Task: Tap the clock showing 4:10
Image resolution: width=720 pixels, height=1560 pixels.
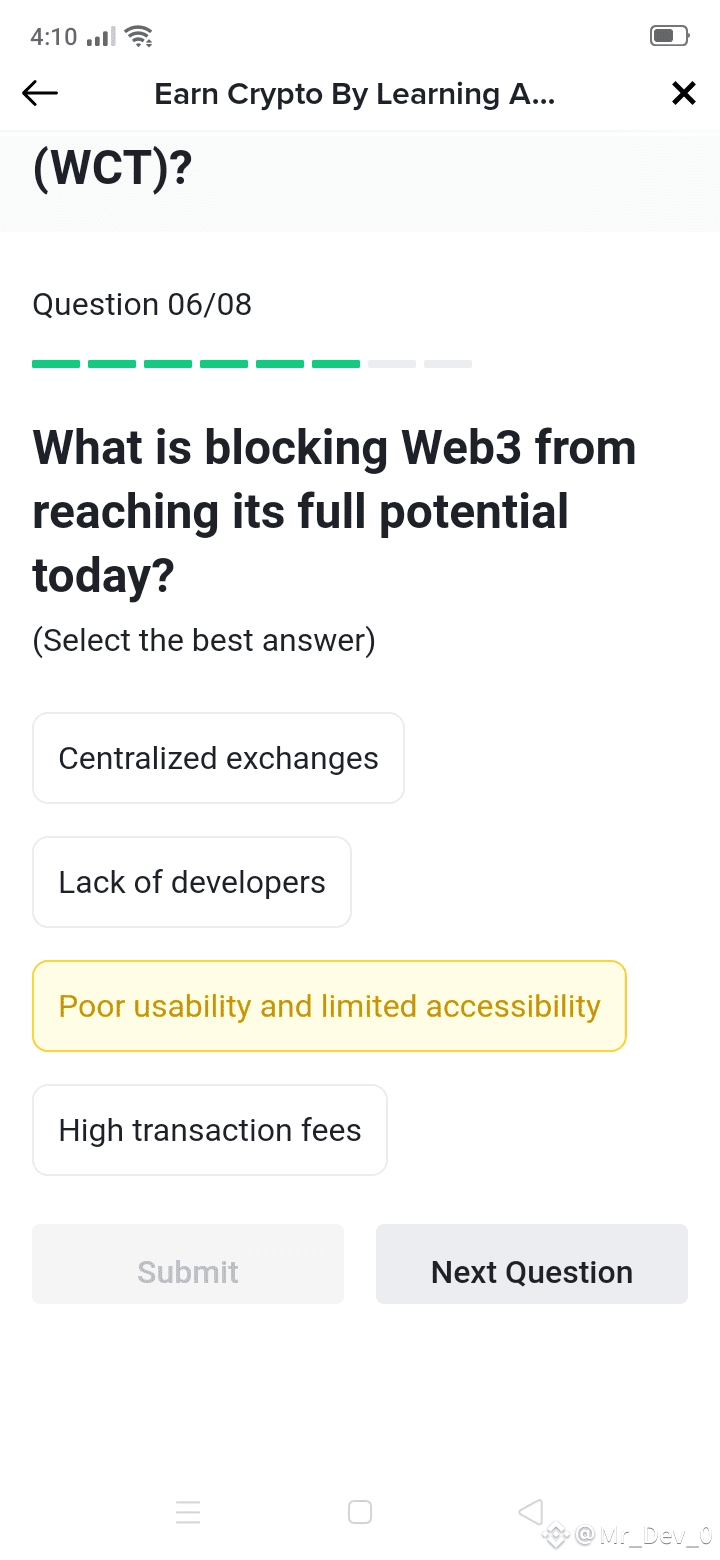Action: (53, 37)
